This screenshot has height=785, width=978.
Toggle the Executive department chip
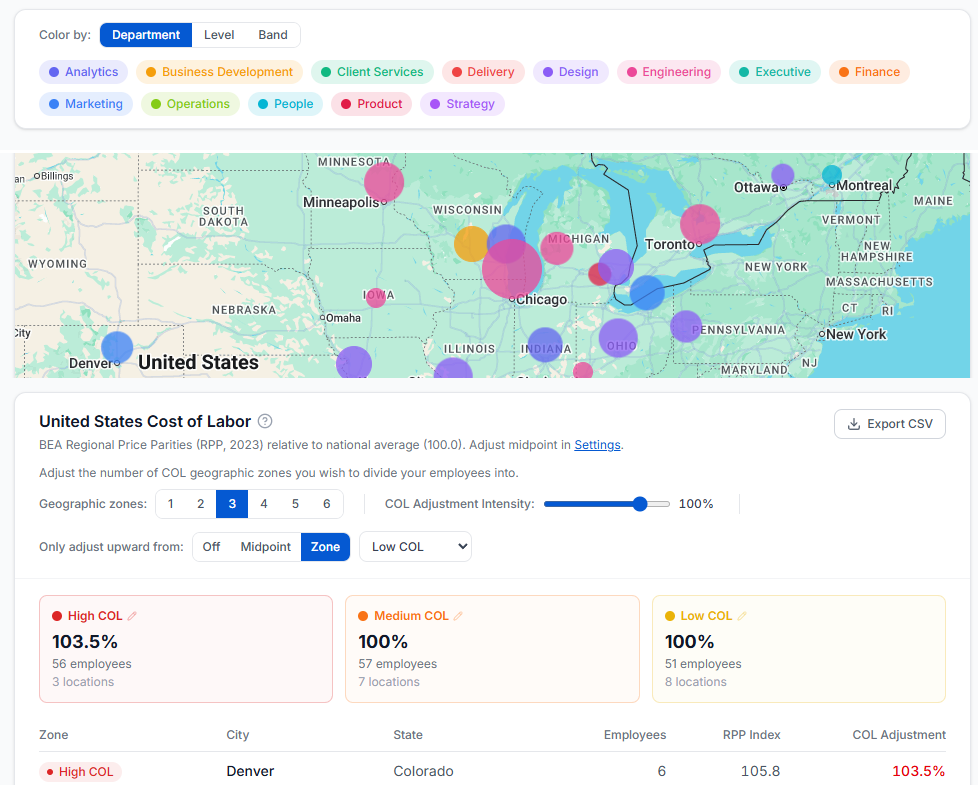(775, 72)
